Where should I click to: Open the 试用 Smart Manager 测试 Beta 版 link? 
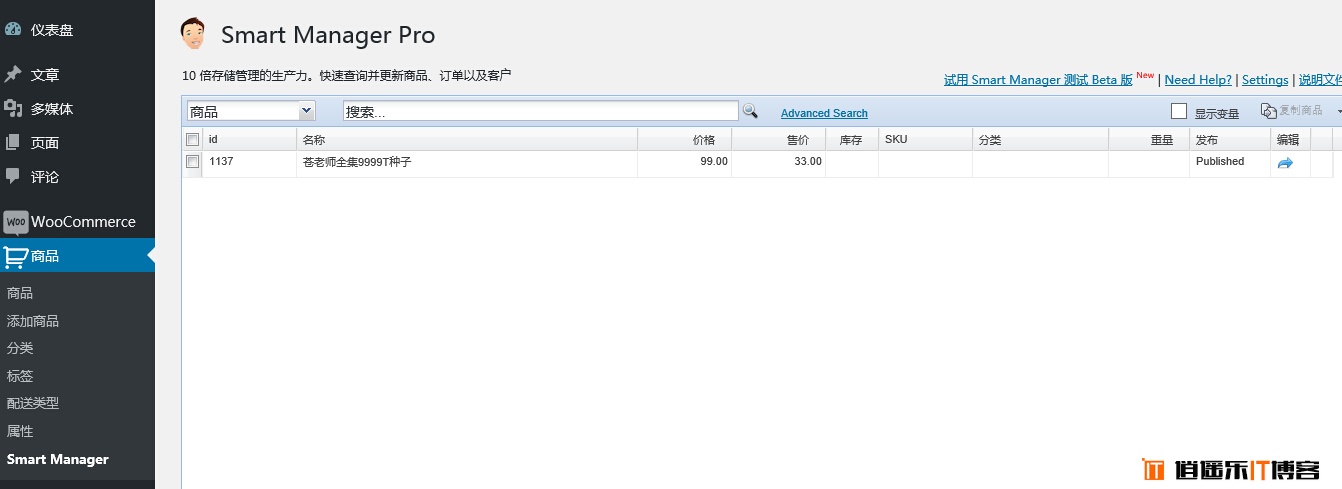pyautogui.click(x=1038, y=80)
